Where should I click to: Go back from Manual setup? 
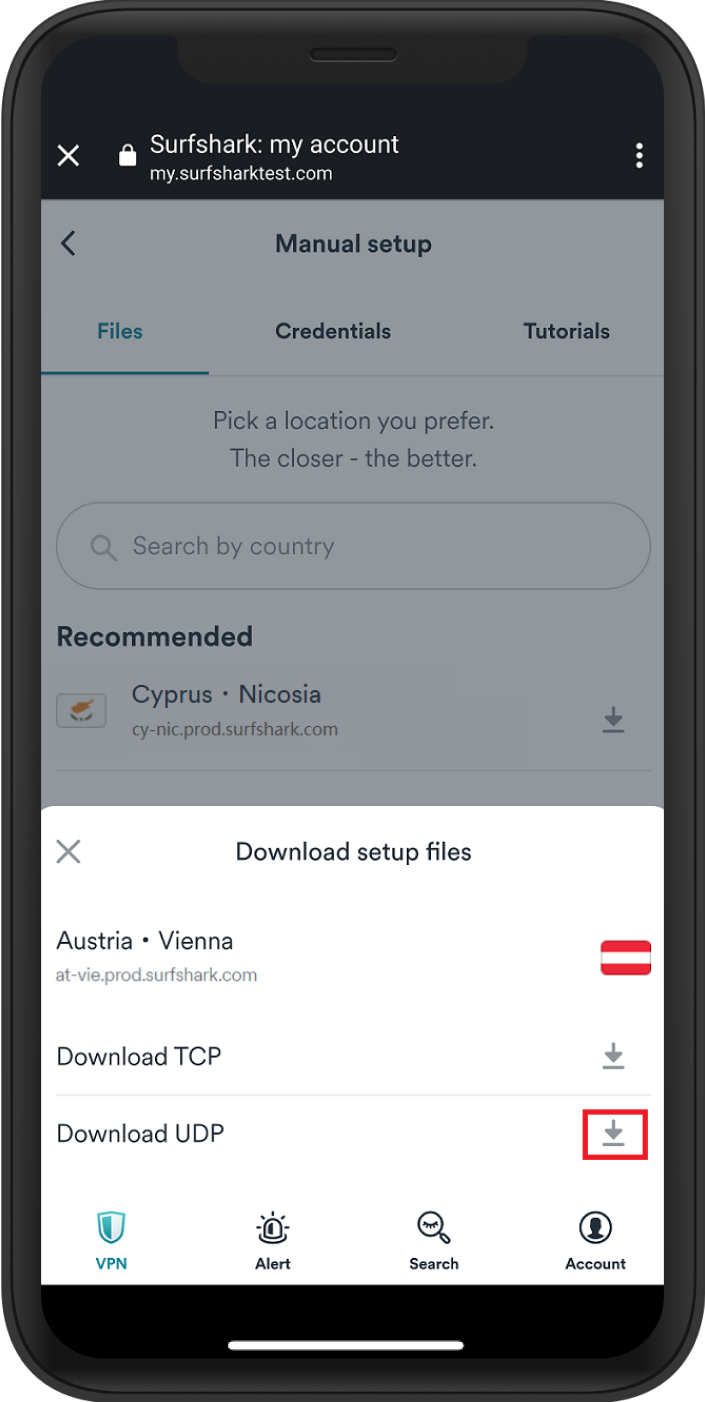pos(68,243)
